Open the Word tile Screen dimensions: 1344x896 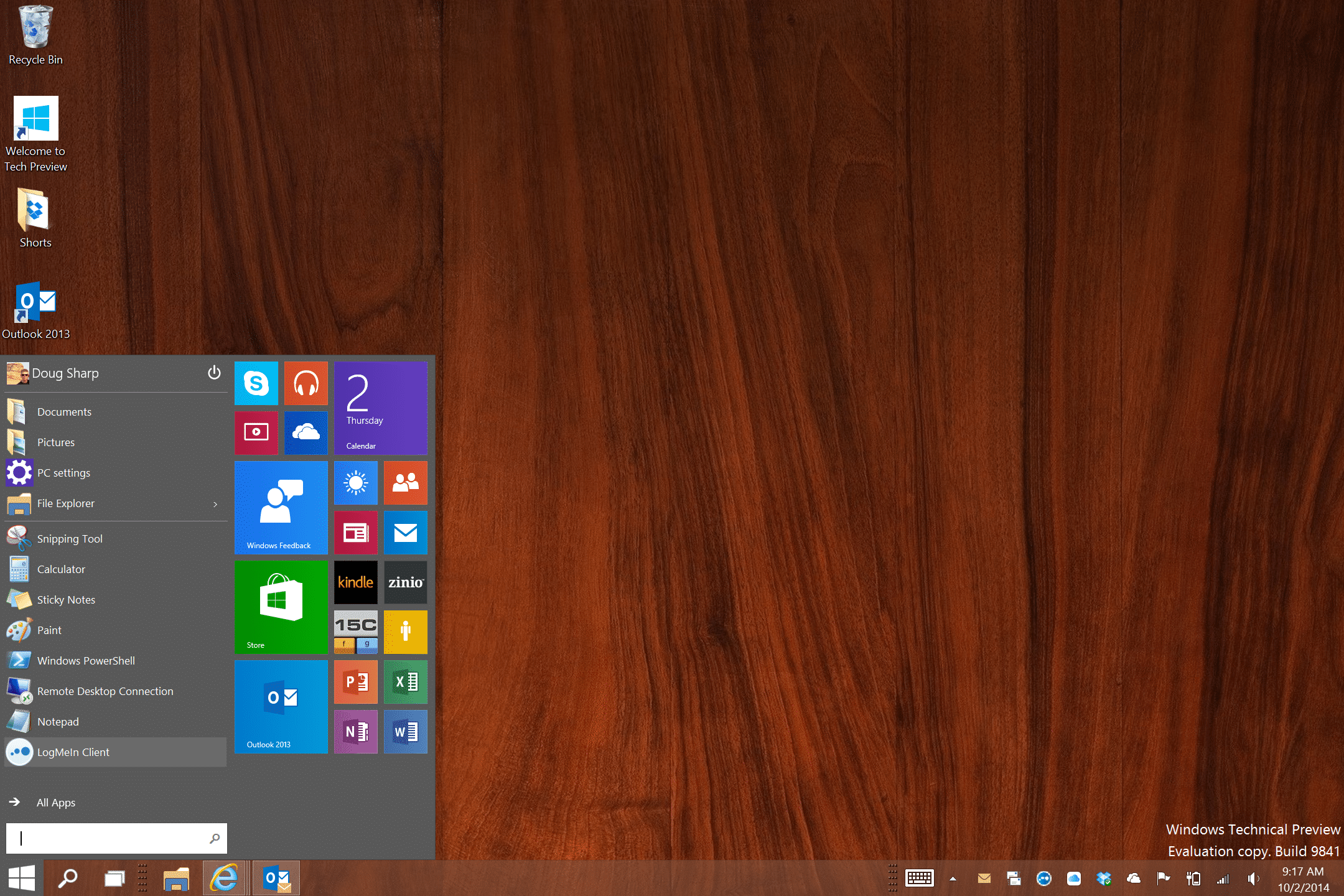(x=406, y=732)
